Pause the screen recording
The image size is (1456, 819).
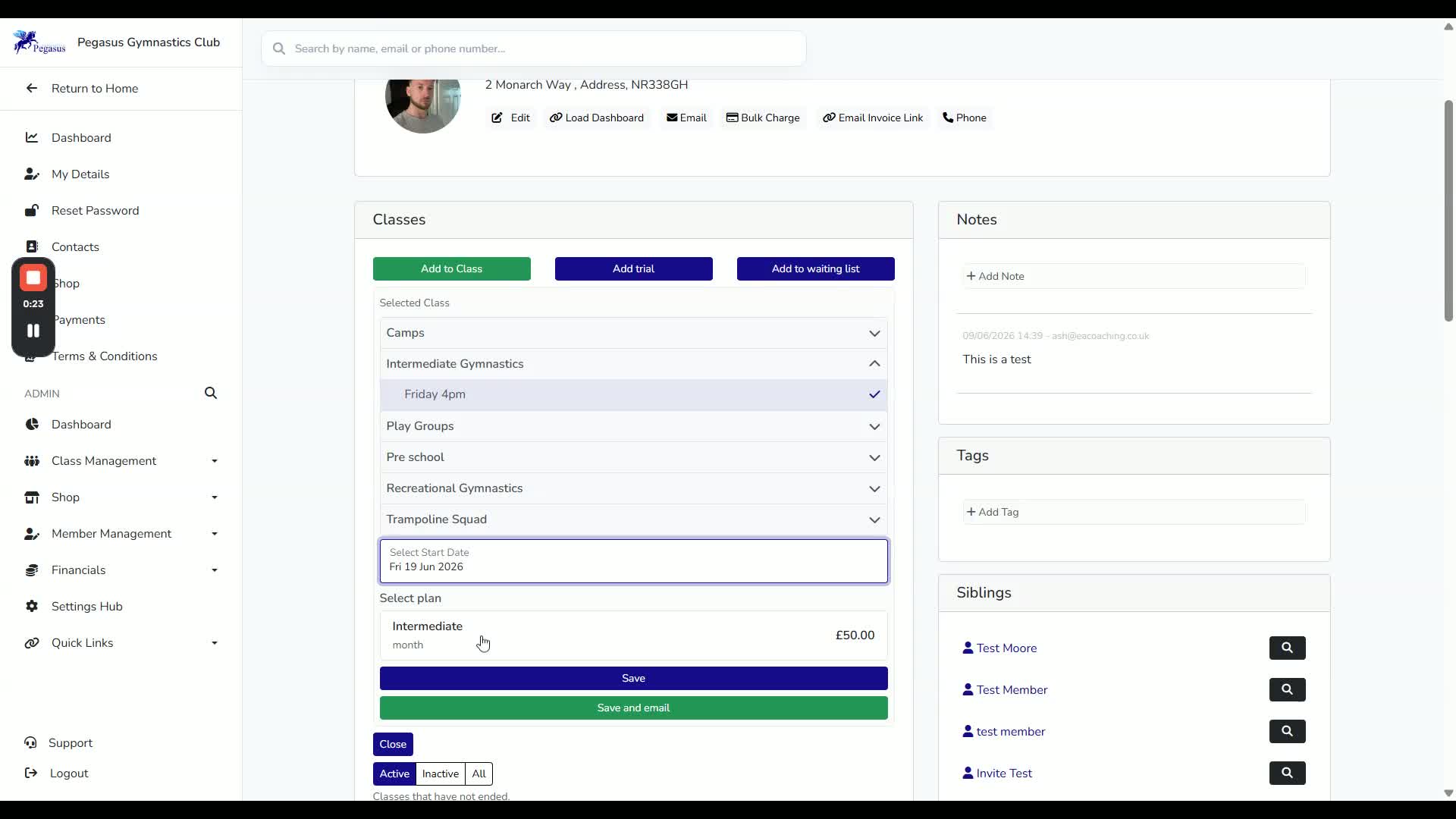[33, 331]
